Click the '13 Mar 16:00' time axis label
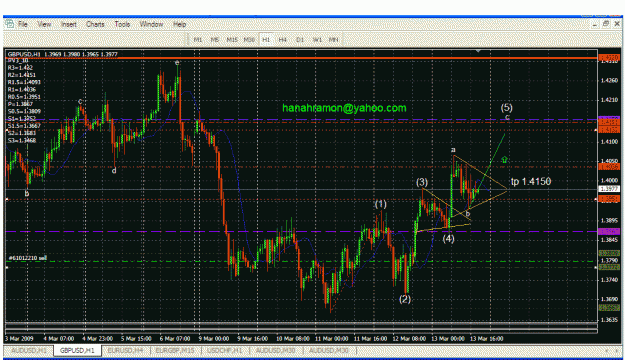Viewport: 625px width, 360px height. pyautogui.click(x=486, y=338)
